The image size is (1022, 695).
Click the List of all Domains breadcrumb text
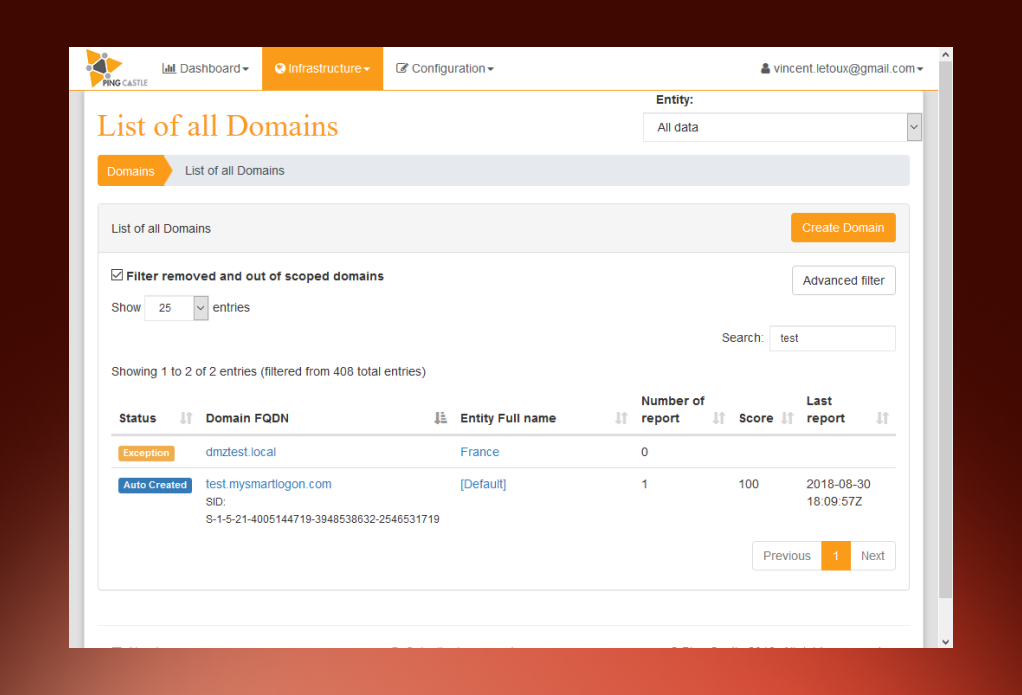point(235,171)
